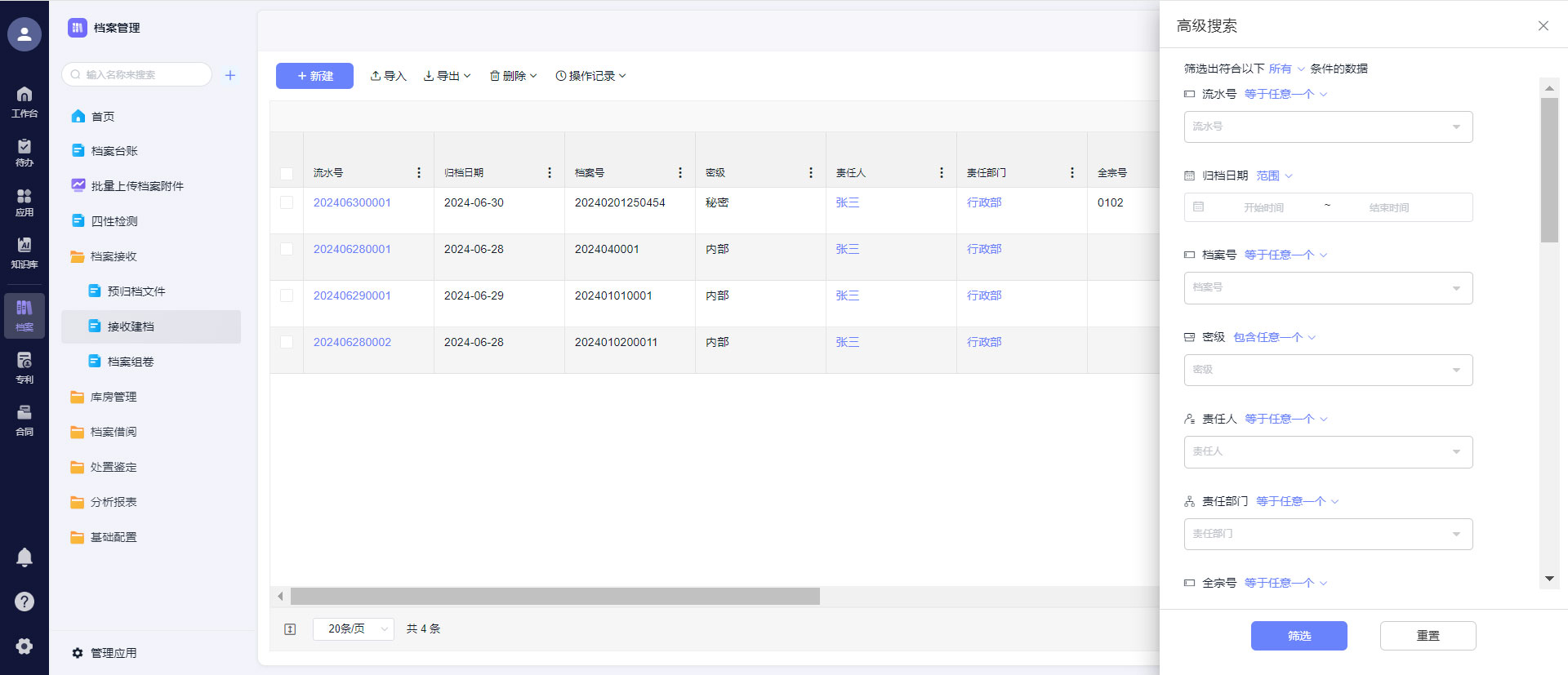Click the help question mark icon
This screenshot has height=675, width=1568.
[24, 602]
